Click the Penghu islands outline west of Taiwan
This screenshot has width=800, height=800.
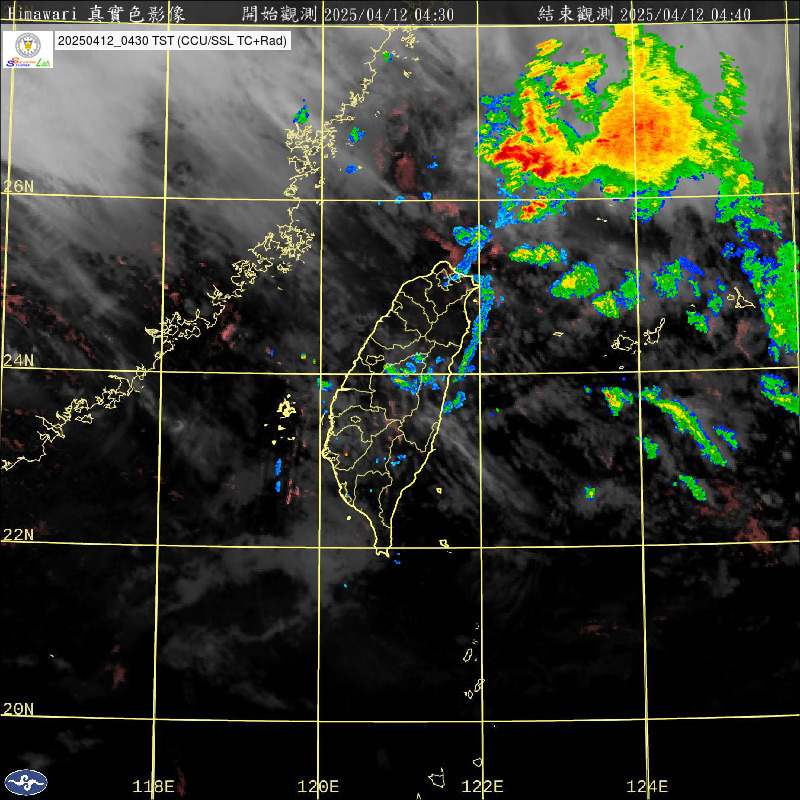286,408
